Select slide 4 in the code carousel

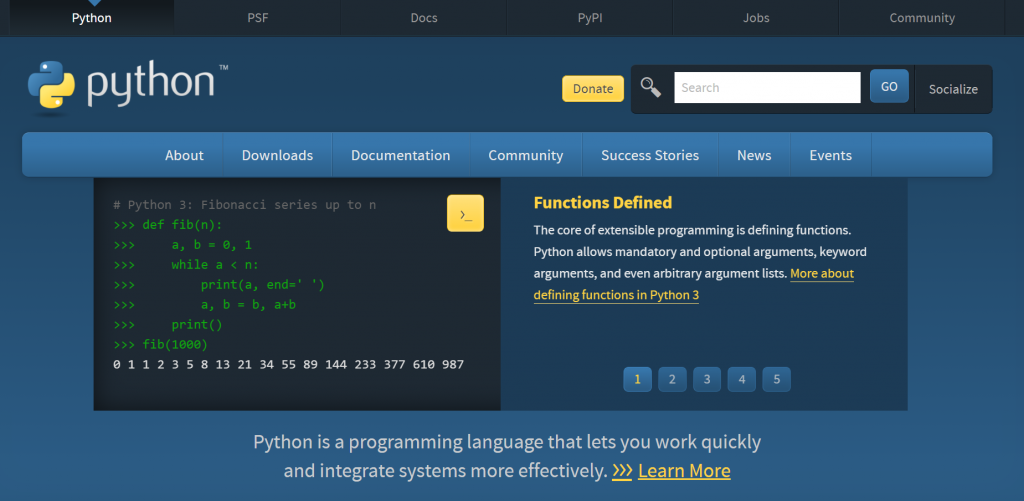click(741, 380)
